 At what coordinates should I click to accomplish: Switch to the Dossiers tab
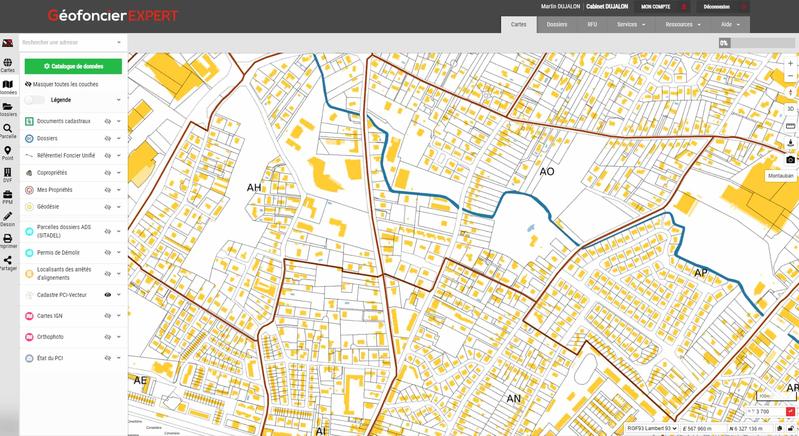tap(557, 24)
